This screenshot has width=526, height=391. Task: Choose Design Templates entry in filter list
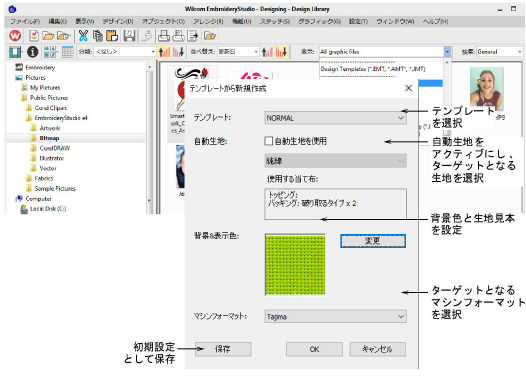(x=373, y=69)
